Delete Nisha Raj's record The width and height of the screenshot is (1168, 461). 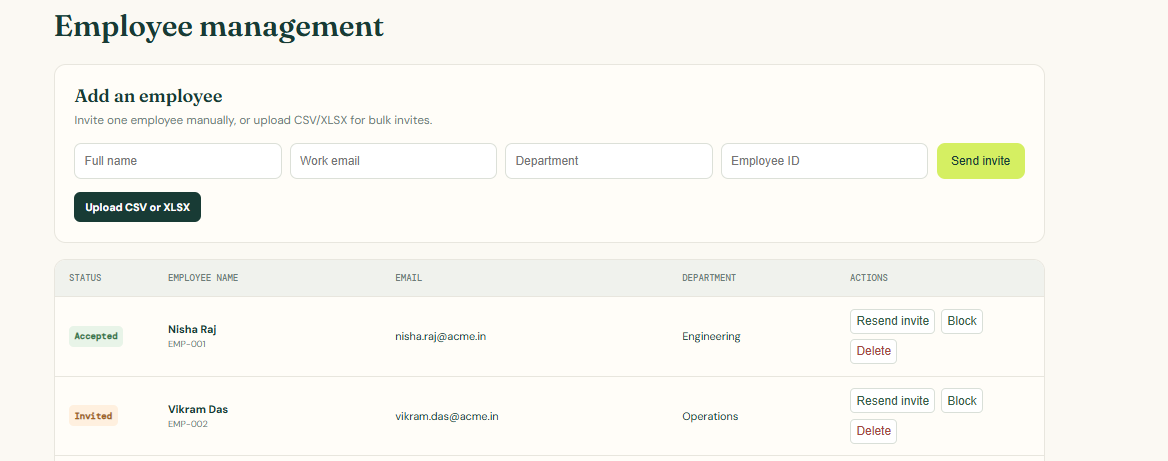(x=873, y=351)
